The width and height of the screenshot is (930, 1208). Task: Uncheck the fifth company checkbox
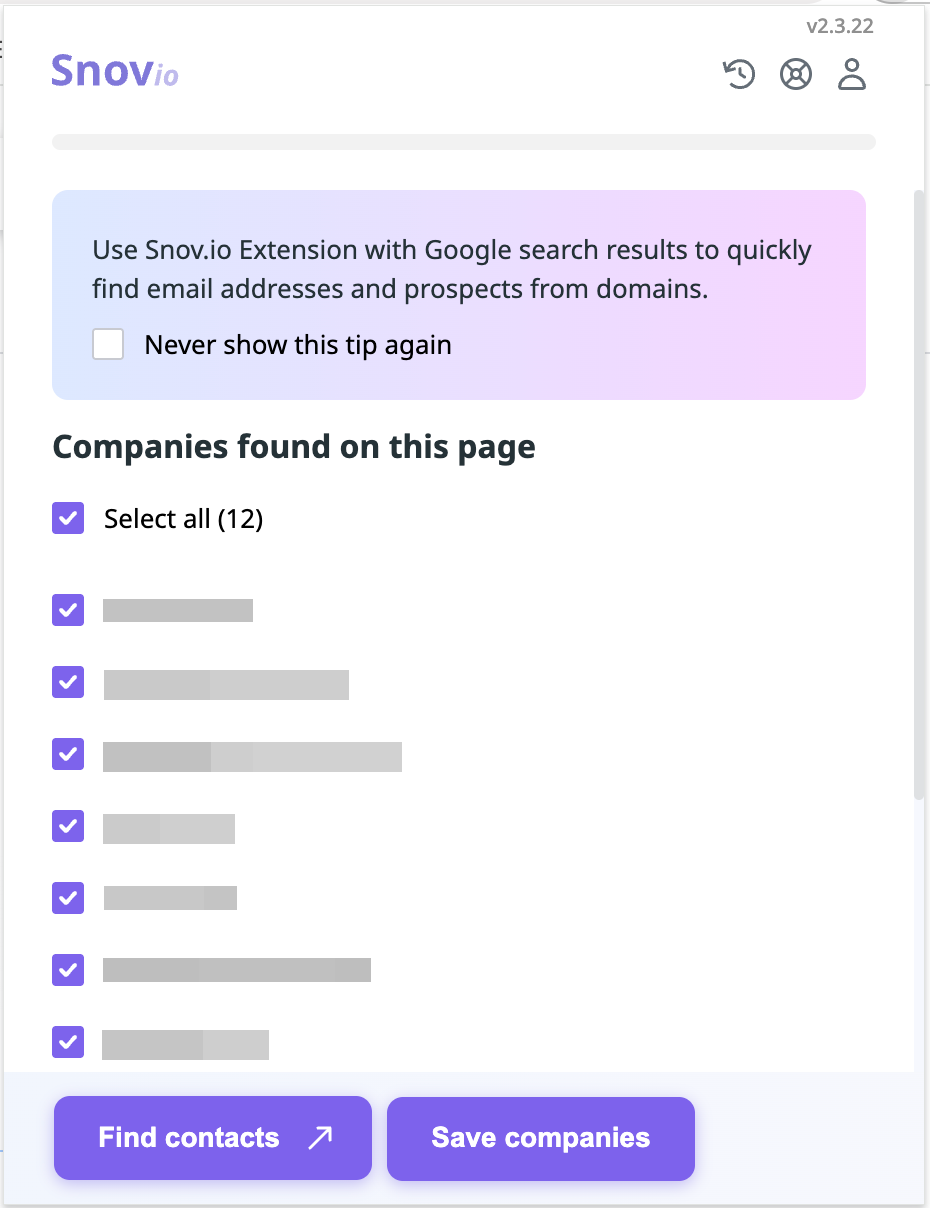tap(68, 898)
